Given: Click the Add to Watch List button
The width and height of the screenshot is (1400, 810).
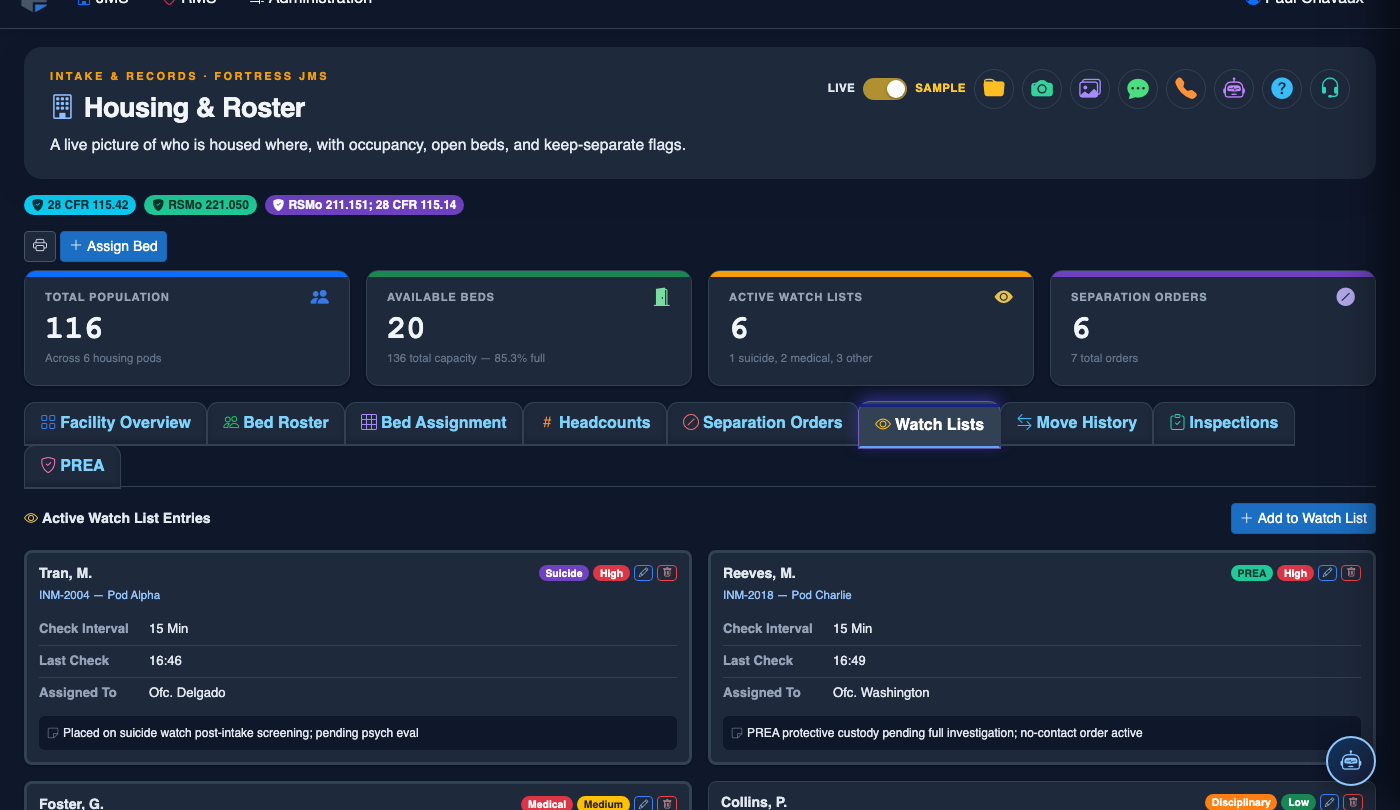Looking at the screenshot, I should pos(1303,518).
